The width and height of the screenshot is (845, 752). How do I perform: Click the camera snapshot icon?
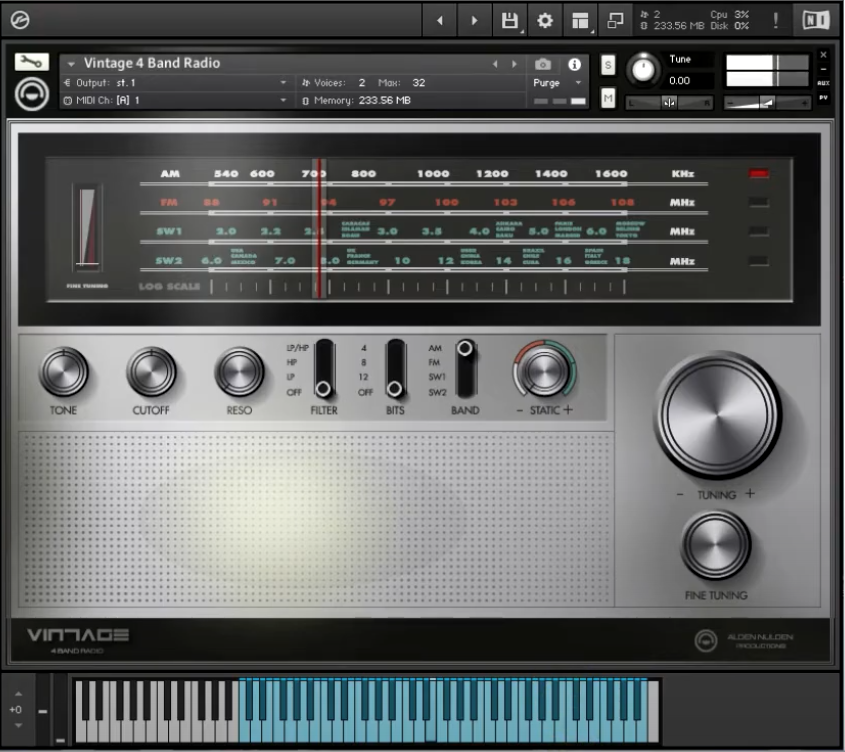[542, 62]
